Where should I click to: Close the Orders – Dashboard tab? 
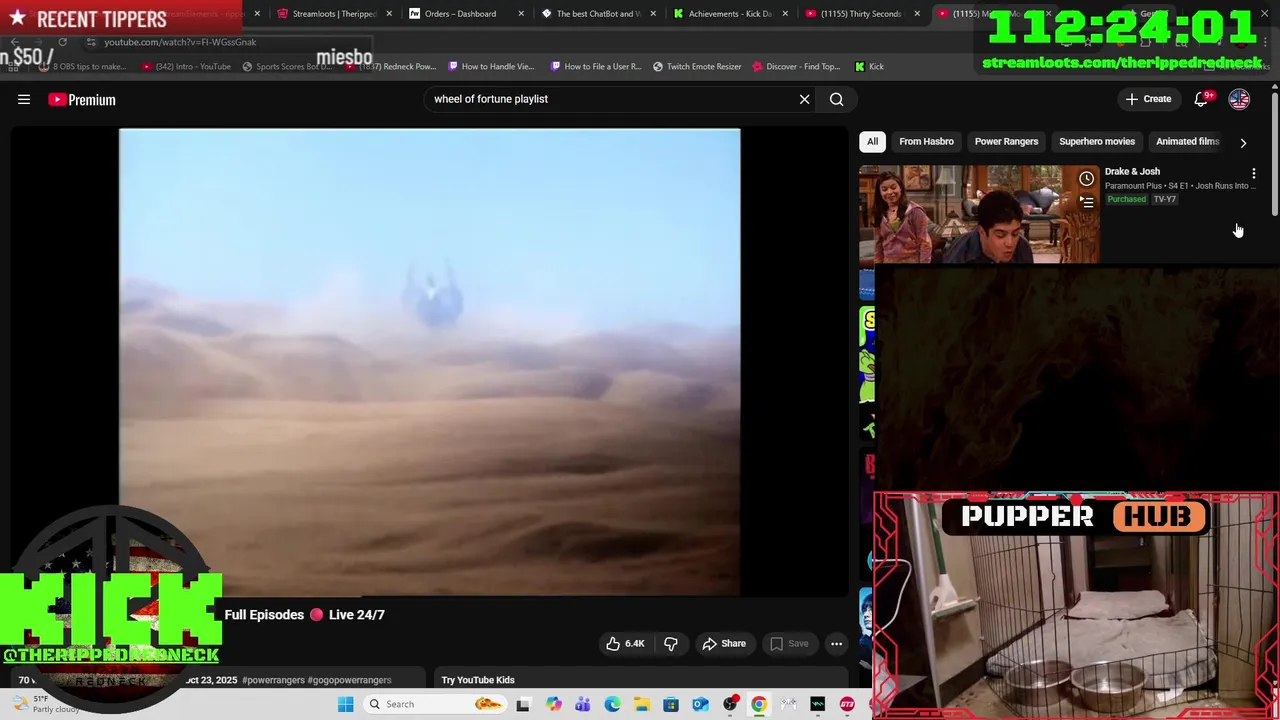tap(521, 14)
